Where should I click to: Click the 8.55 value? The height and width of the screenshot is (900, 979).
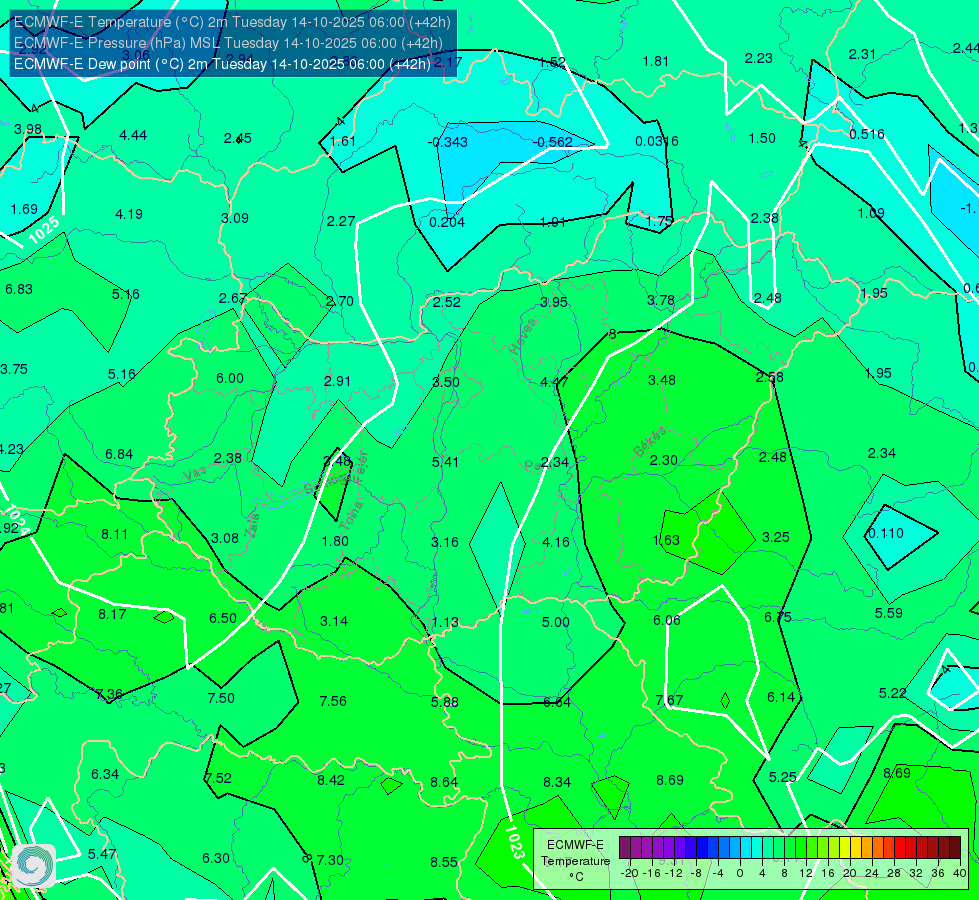click(x=444, y=863)
